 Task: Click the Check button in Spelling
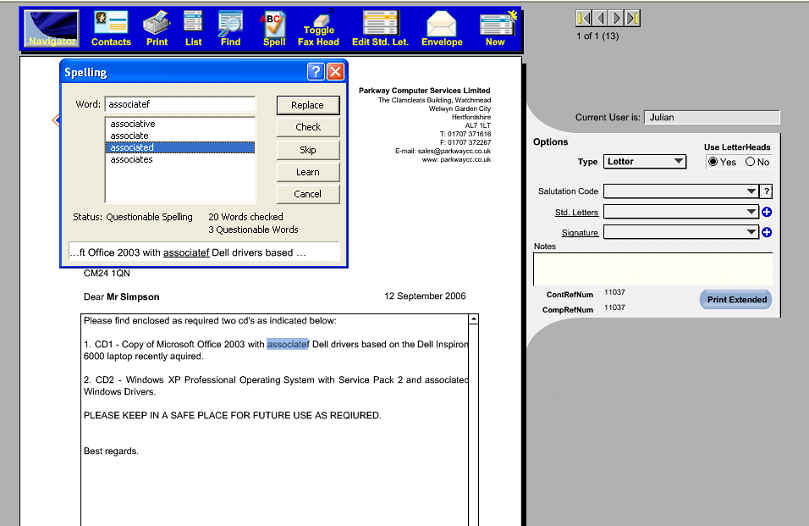[308, 127]
